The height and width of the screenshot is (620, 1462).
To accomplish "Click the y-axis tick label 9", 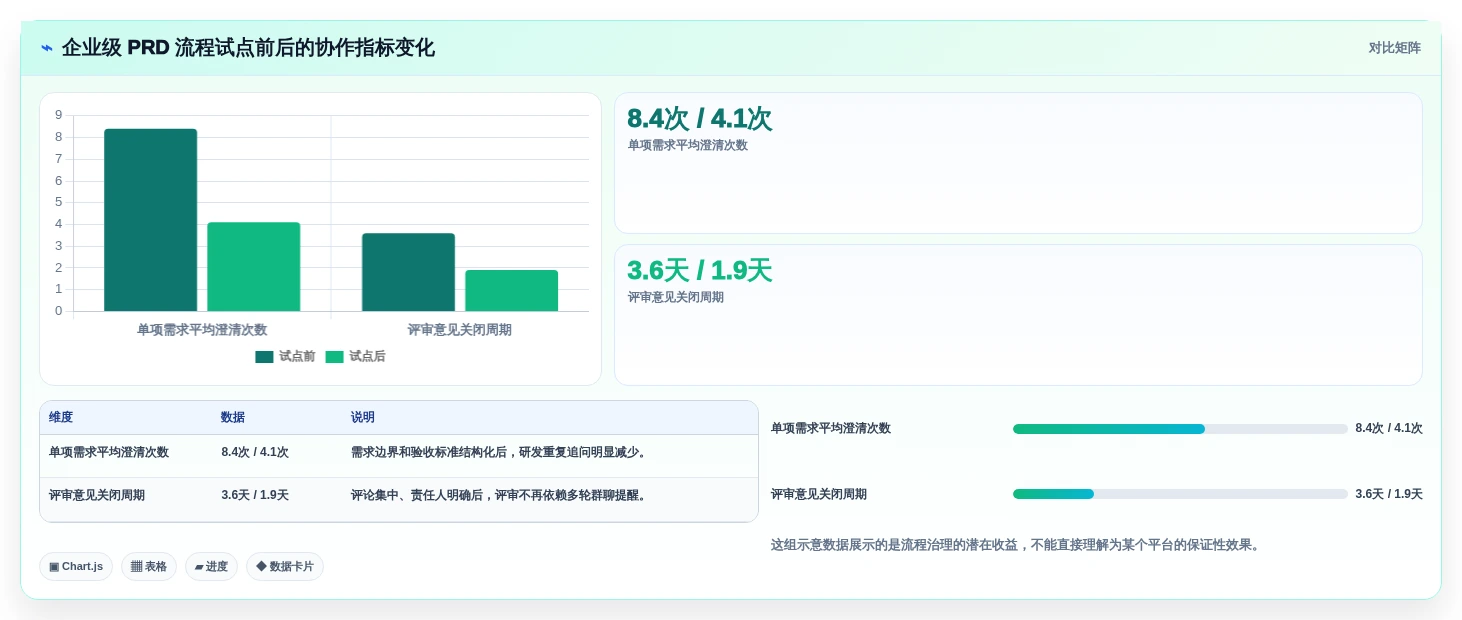I will [59, 115].
